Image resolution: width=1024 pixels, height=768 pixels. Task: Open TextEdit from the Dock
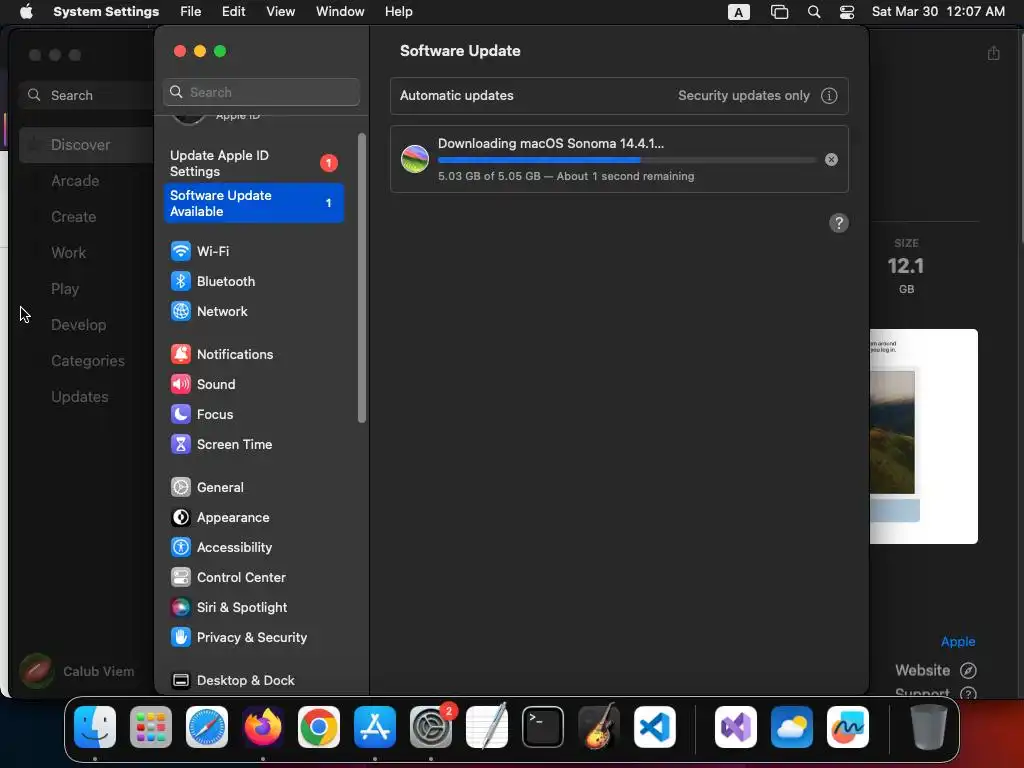(x=487, y=727)
